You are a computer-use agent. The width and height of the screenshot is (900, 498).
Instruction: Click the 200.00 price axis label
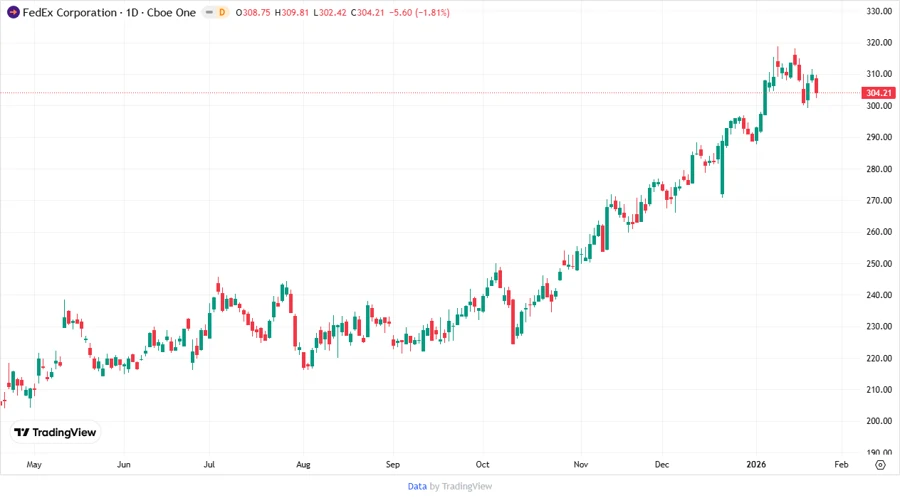[x=879, y=421]
